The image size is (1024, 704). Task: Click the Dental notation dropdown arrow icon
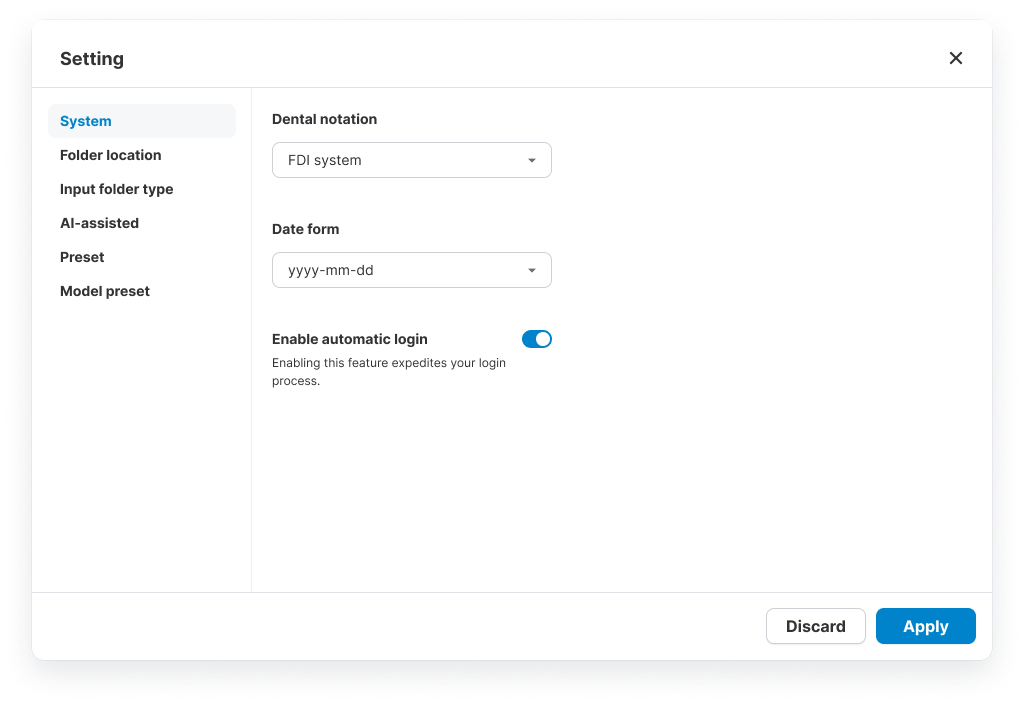(x=532, y=160)
